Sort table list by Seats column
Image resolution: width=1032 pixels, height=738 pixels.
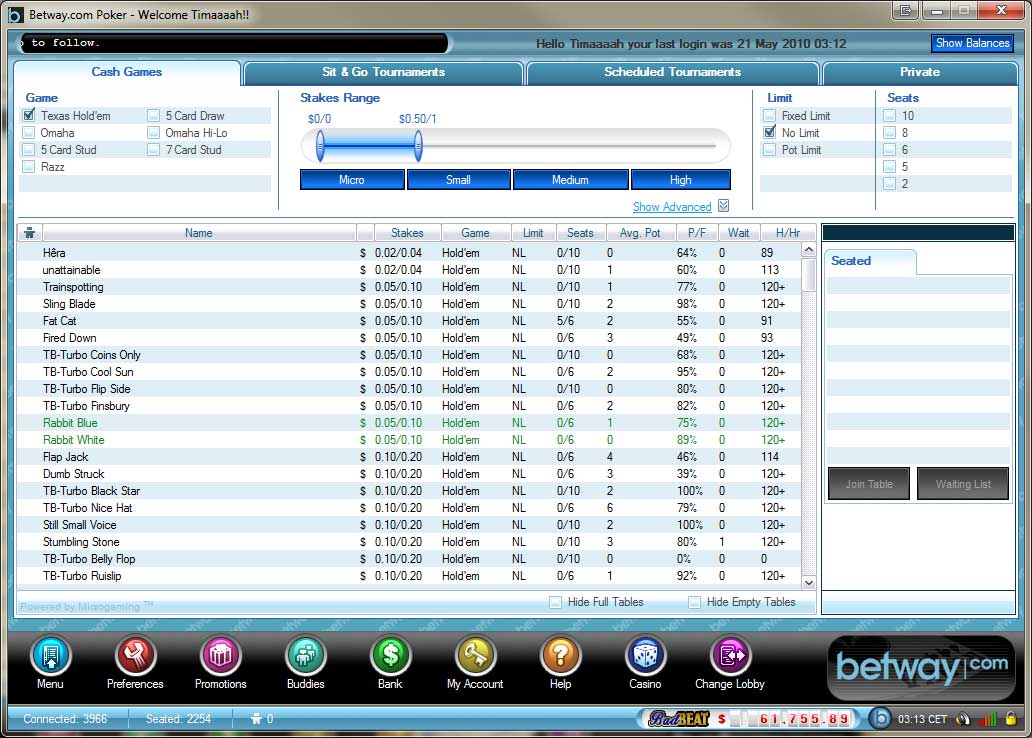580,233
